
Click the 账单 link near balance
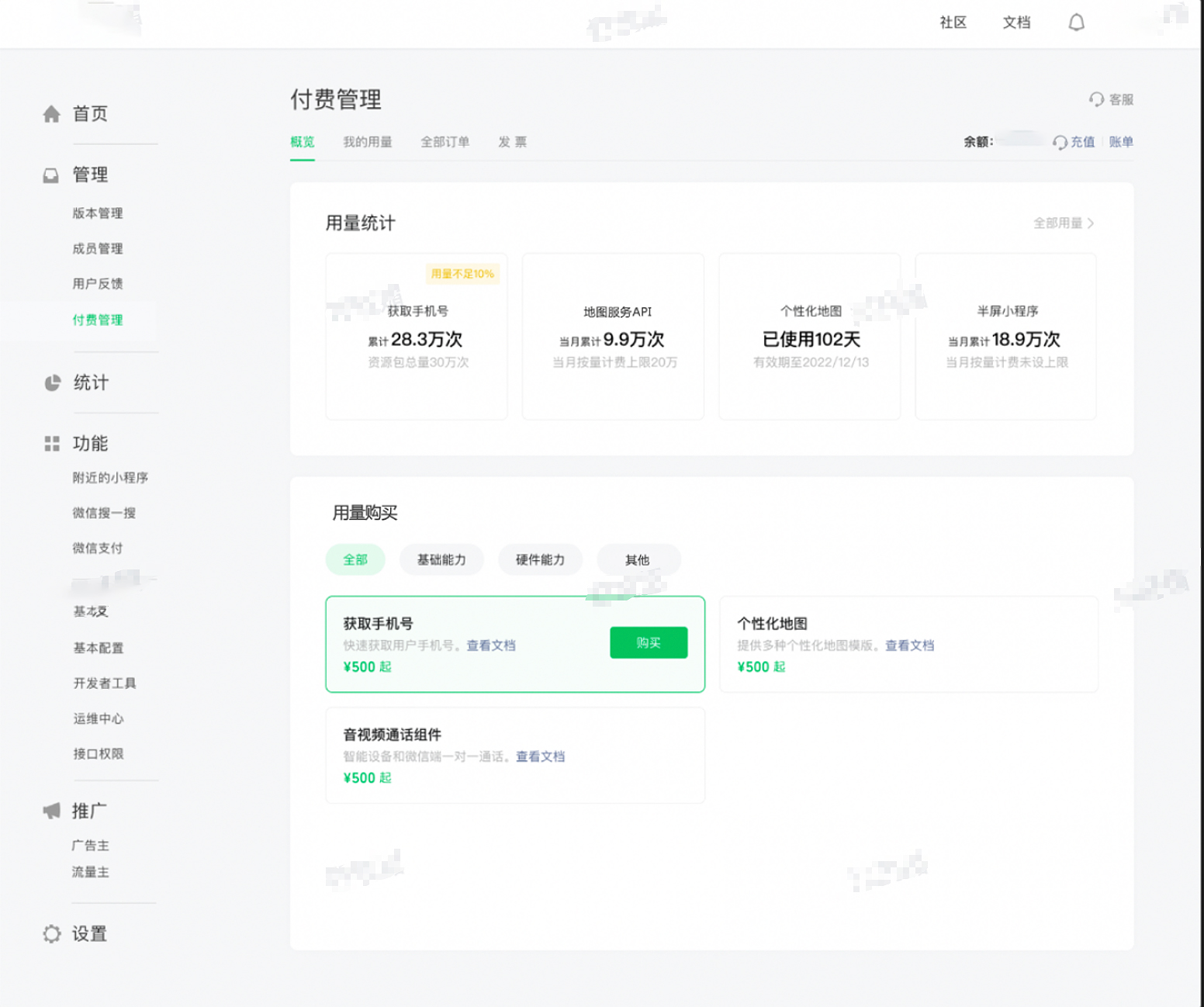(x=1120, y=142)
